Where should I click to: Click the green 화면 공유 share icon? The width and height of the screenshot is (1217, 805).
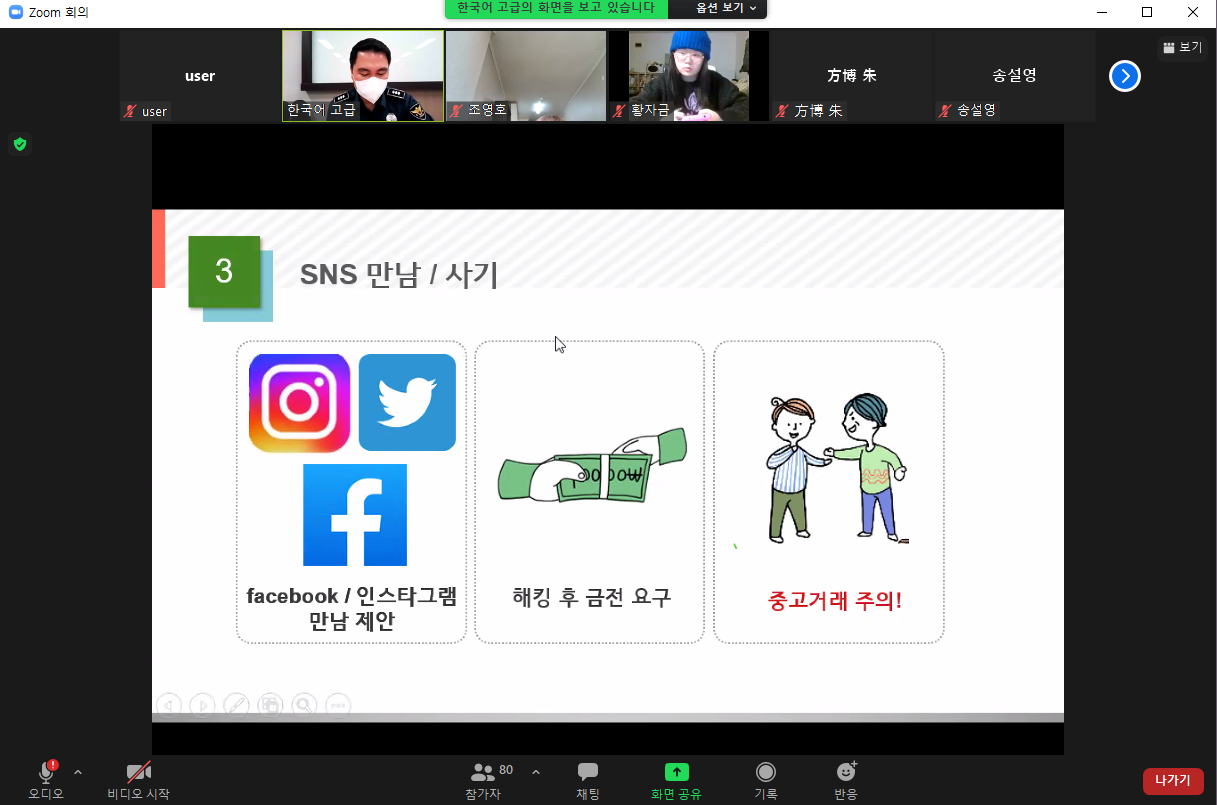point(677,772)
